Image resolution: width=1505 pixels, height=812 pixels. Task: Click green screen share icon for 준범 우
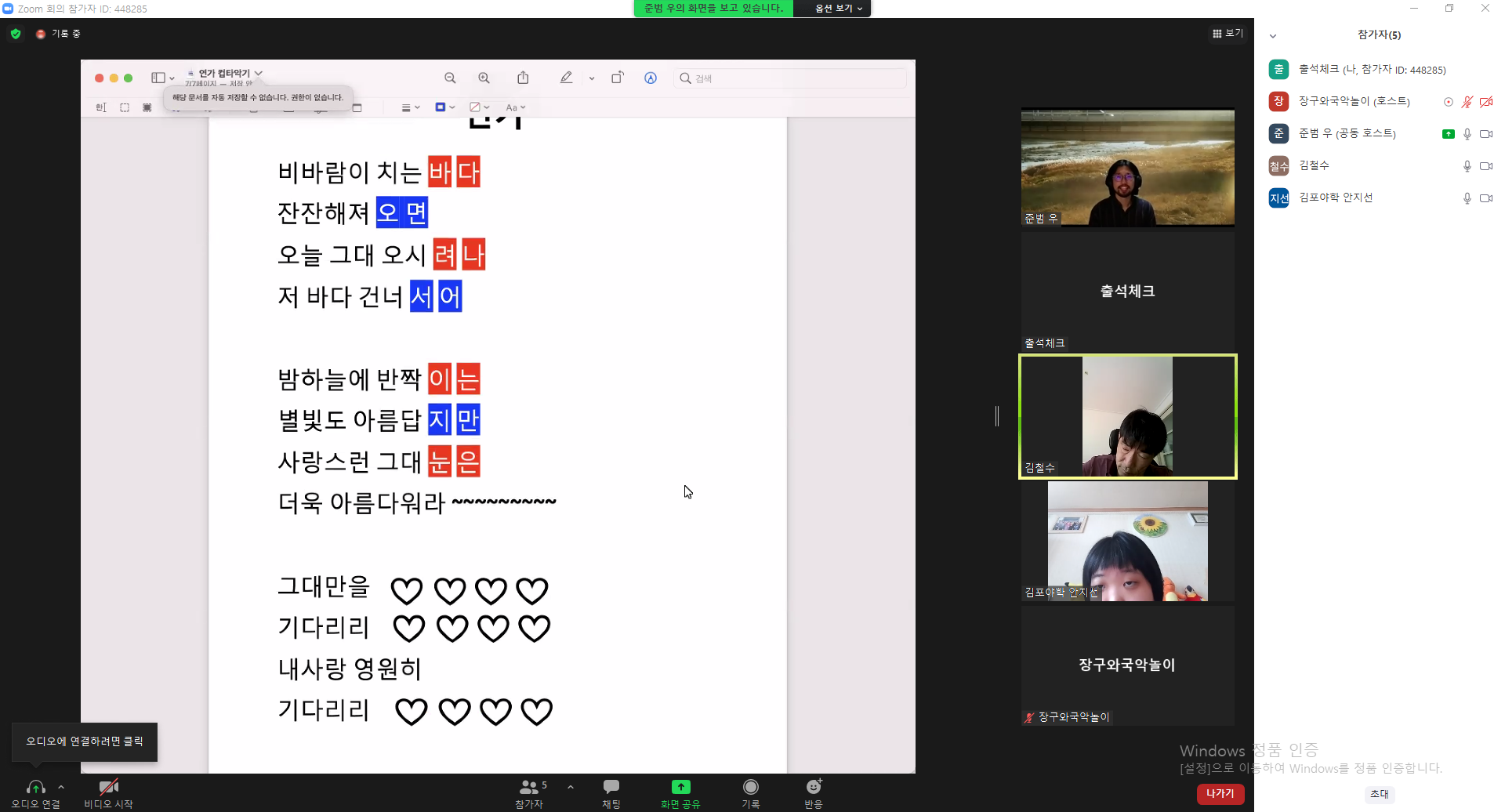[1449, 134]
